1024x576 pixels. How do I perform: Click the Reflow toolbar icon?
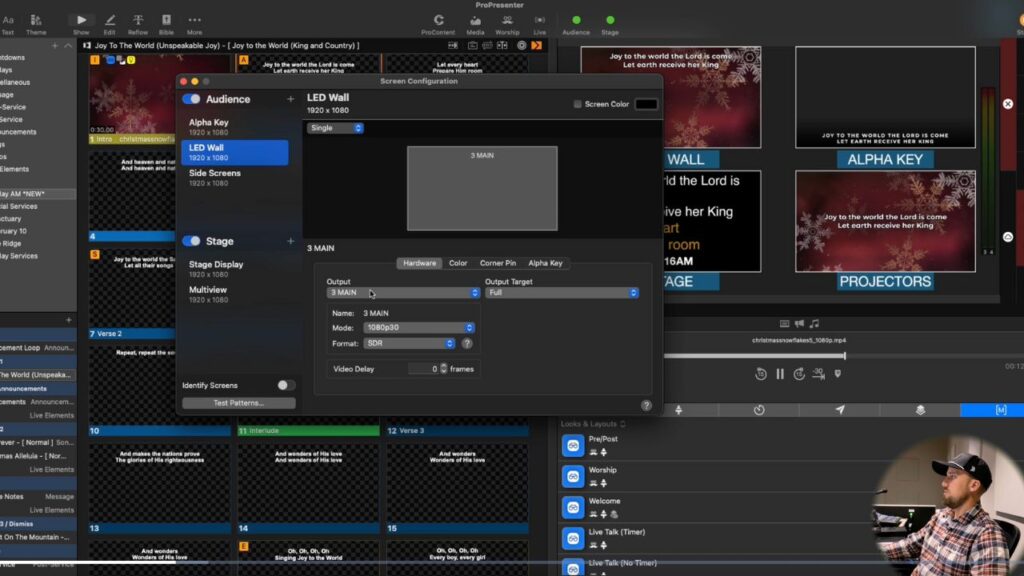[138, 21]
